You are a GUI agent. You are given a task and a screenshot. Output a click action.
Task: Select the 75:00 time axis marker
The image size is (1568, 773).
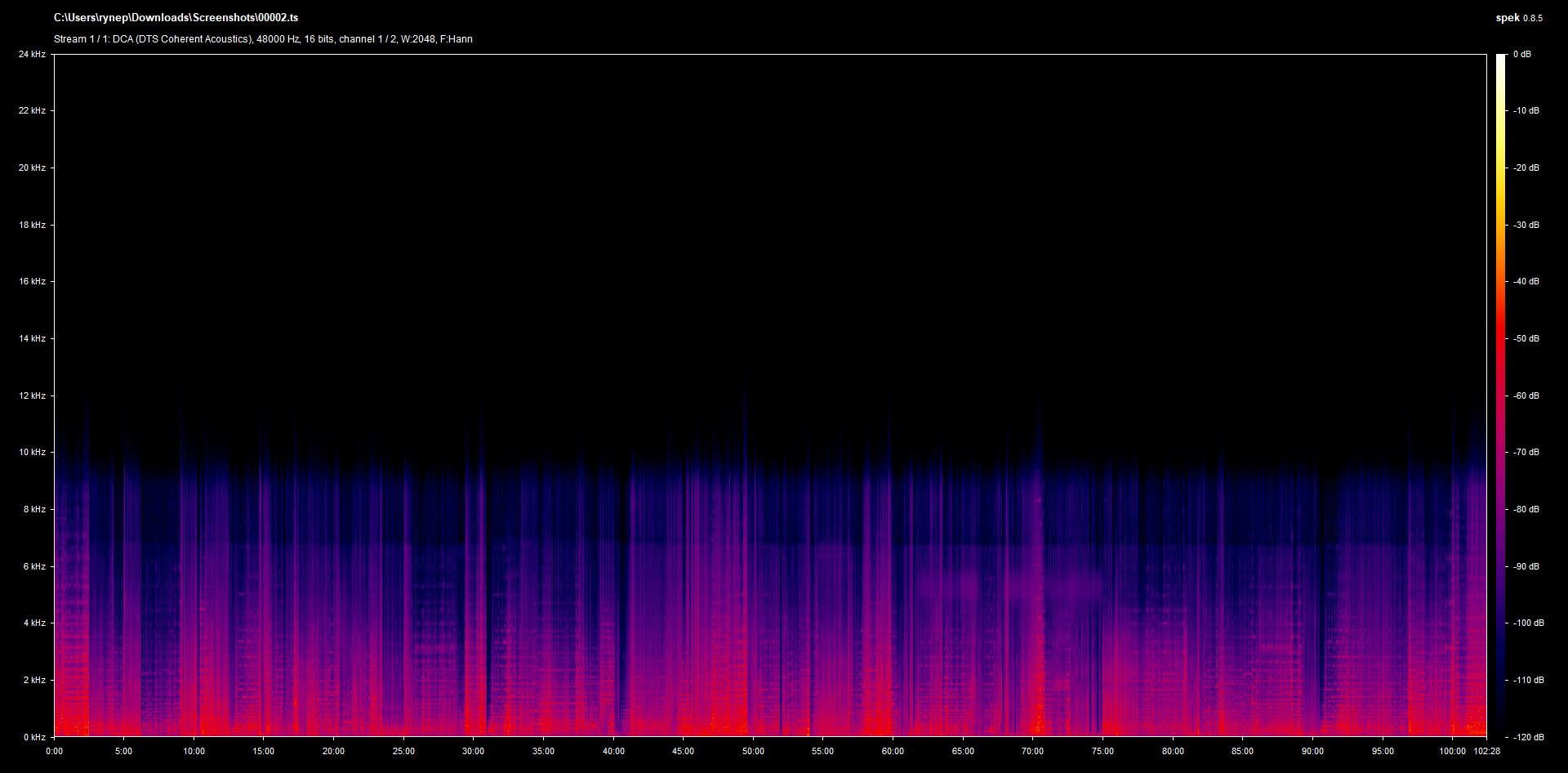(x=1102, y=752)
